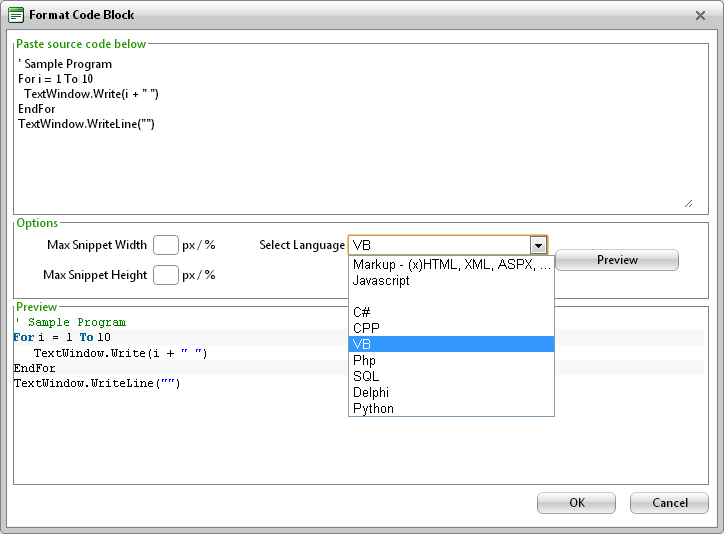Select Python from language list
The height and width of the screenshot is (534, 724).
(451, 408)
